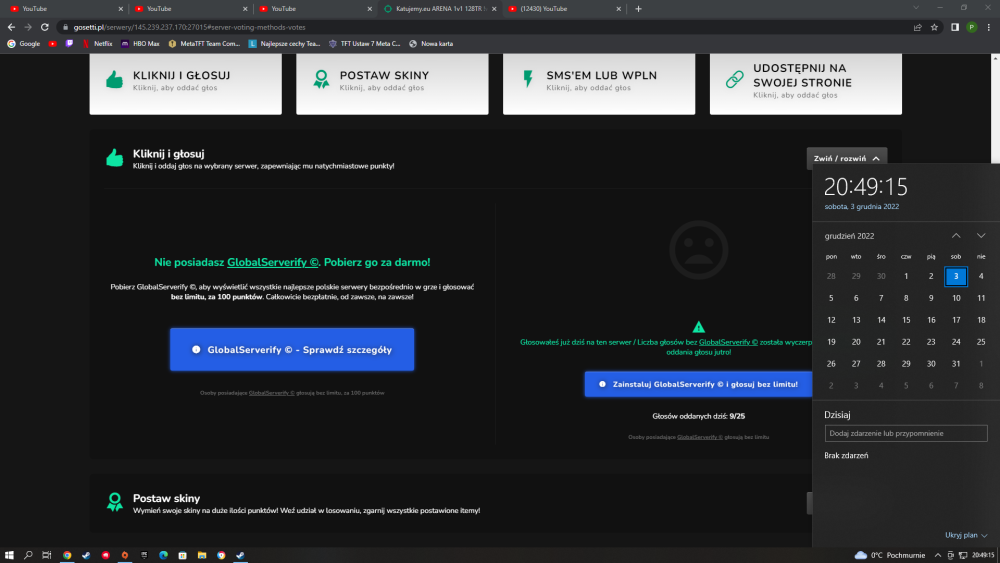Open File Explorer from the taskbar
This screenshot has width=1000, height=563.
[x=202, y=555]
